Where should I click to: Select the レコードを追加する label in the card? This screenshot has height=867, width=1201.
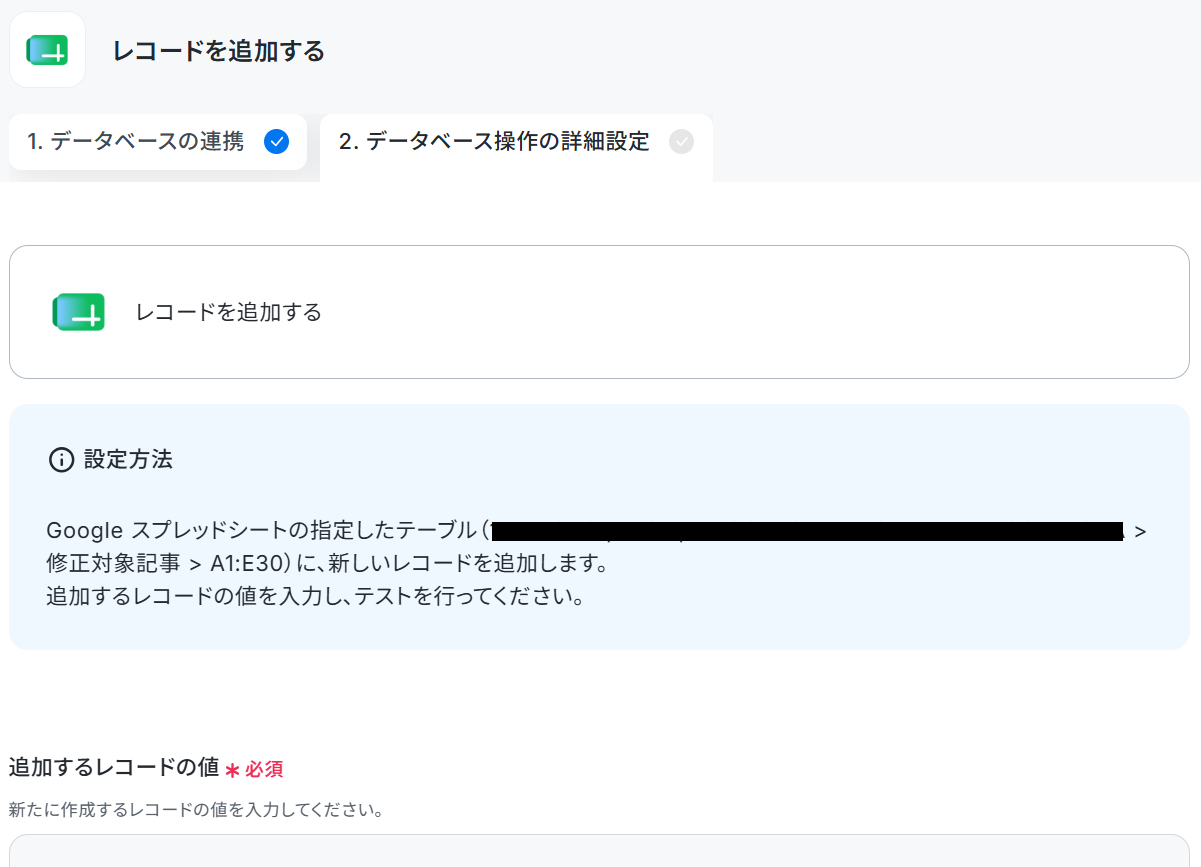[229, 312]
